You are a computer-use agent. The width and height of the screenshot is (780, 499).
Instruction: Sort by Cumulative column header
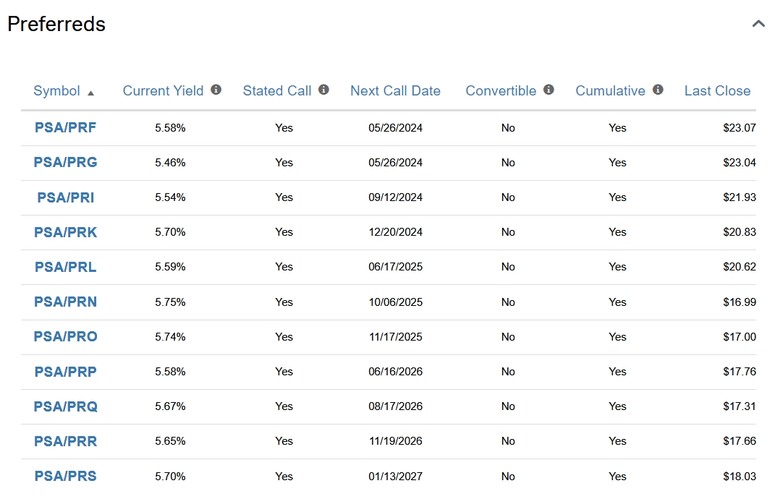610,91
